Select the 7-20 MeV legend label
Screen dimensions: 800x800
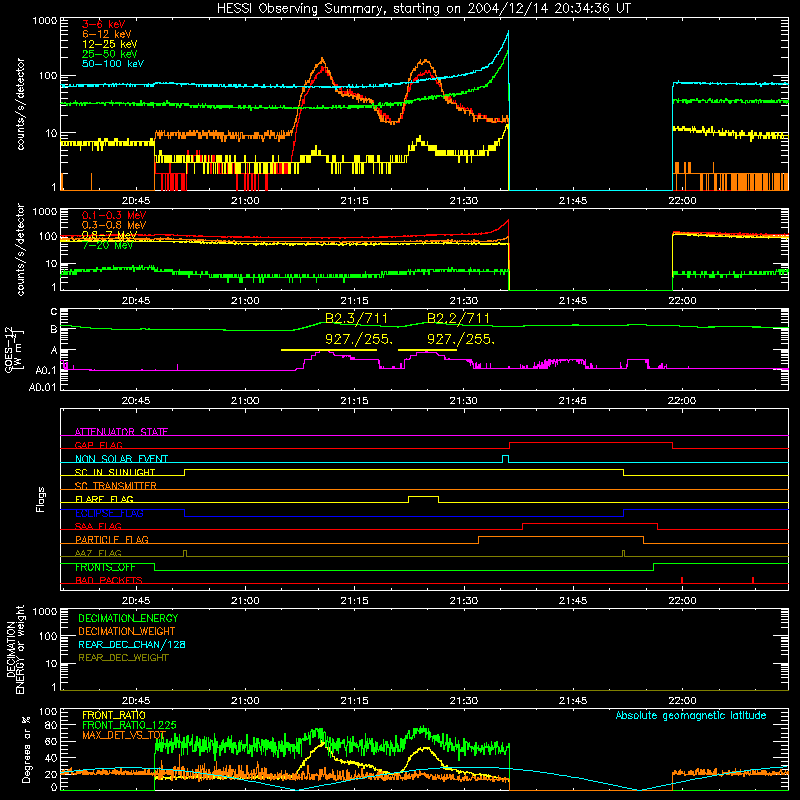click(x=108, y=245)
